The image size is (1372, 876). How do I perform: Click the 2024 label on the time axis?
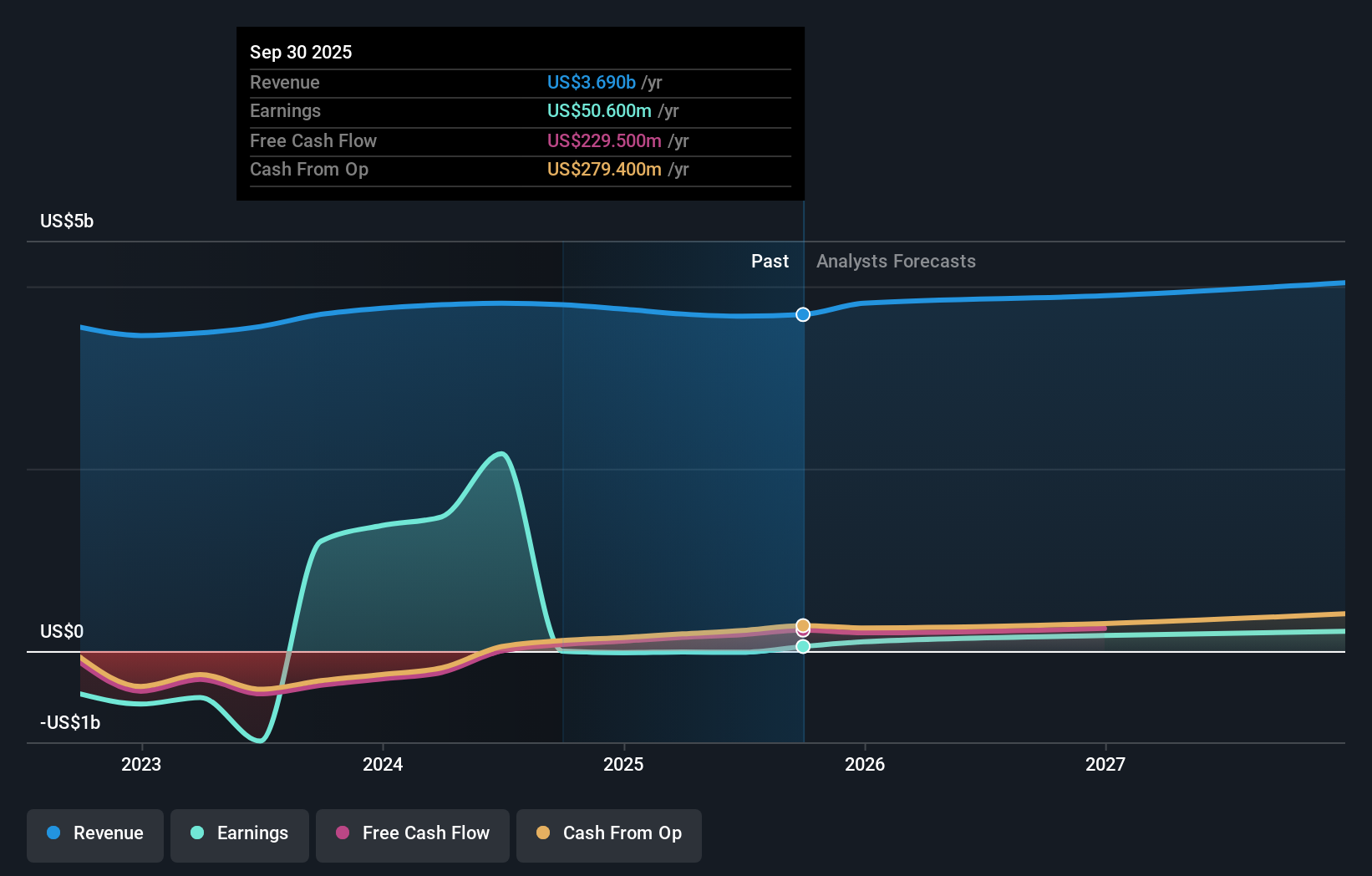point(383,764)
